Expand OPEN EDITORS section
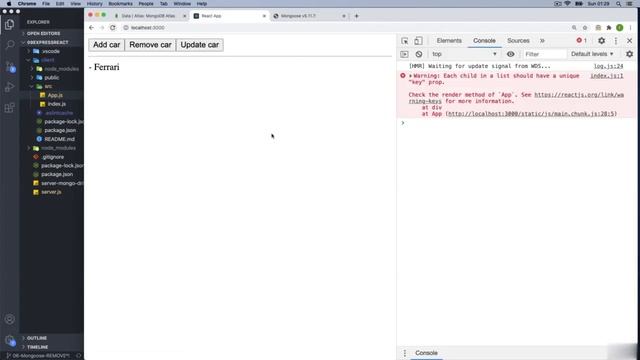Image resolution: width=640 pixels, height=360 pixels. click(x=43, y=33)
